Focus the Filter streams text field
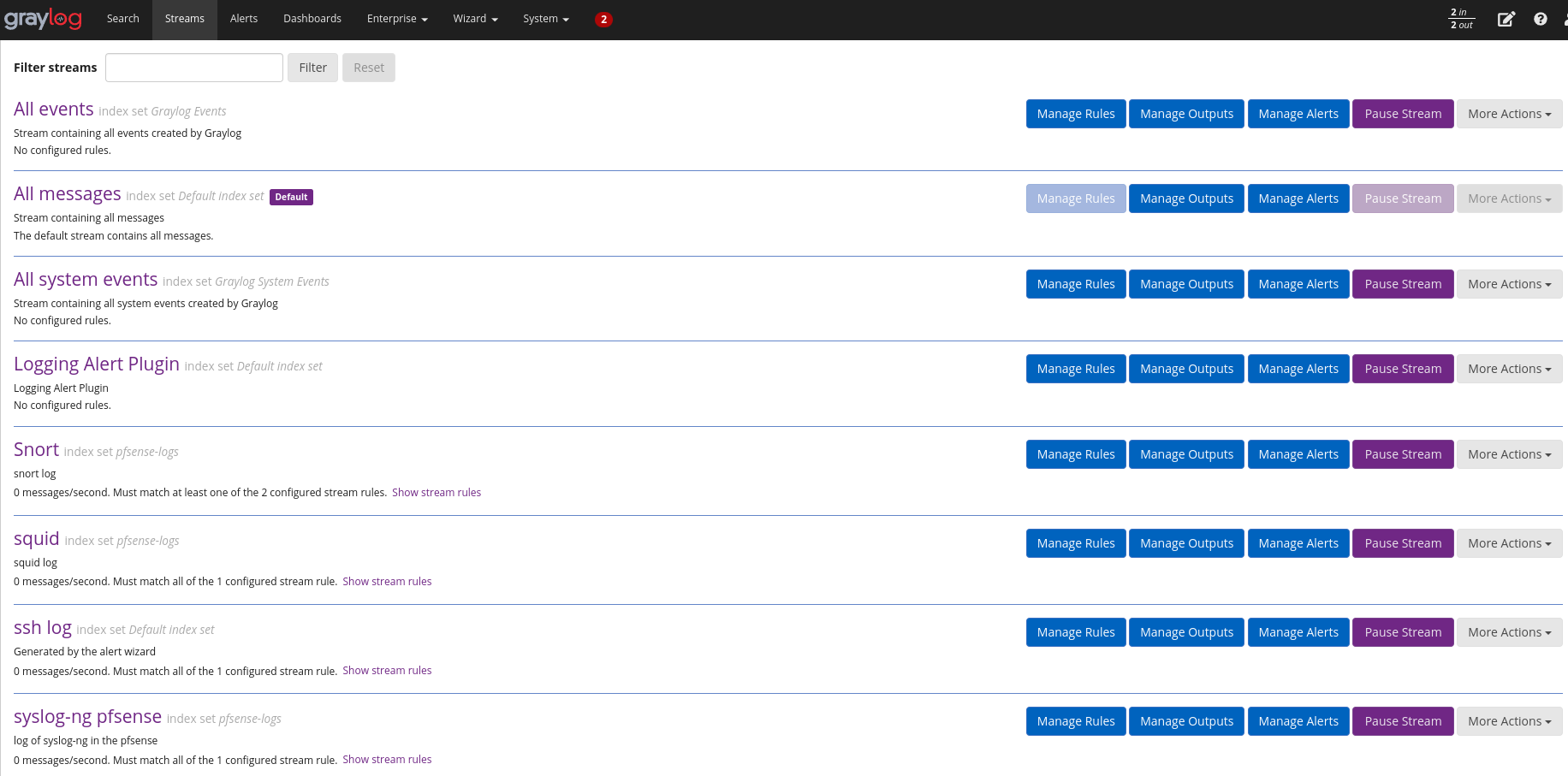Viewport: 1568px width, 776px height. coord(194,68)
